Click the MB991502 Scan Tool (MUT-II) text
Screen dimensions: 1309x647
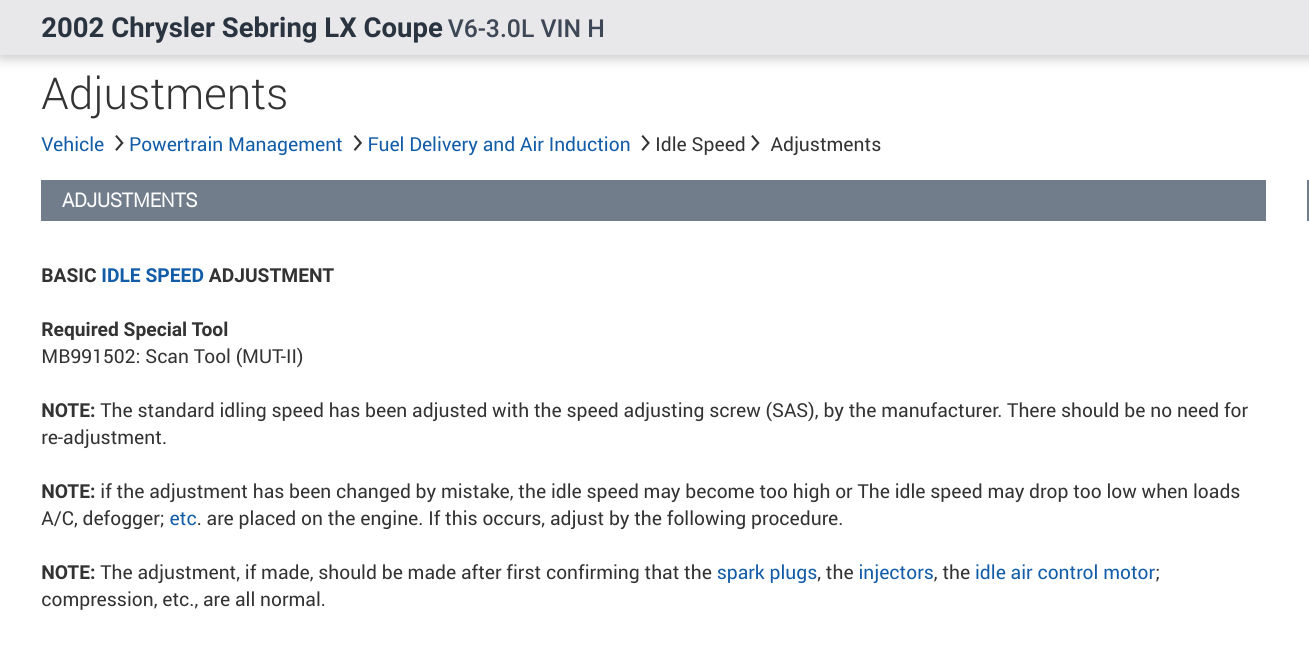(172, 356)
